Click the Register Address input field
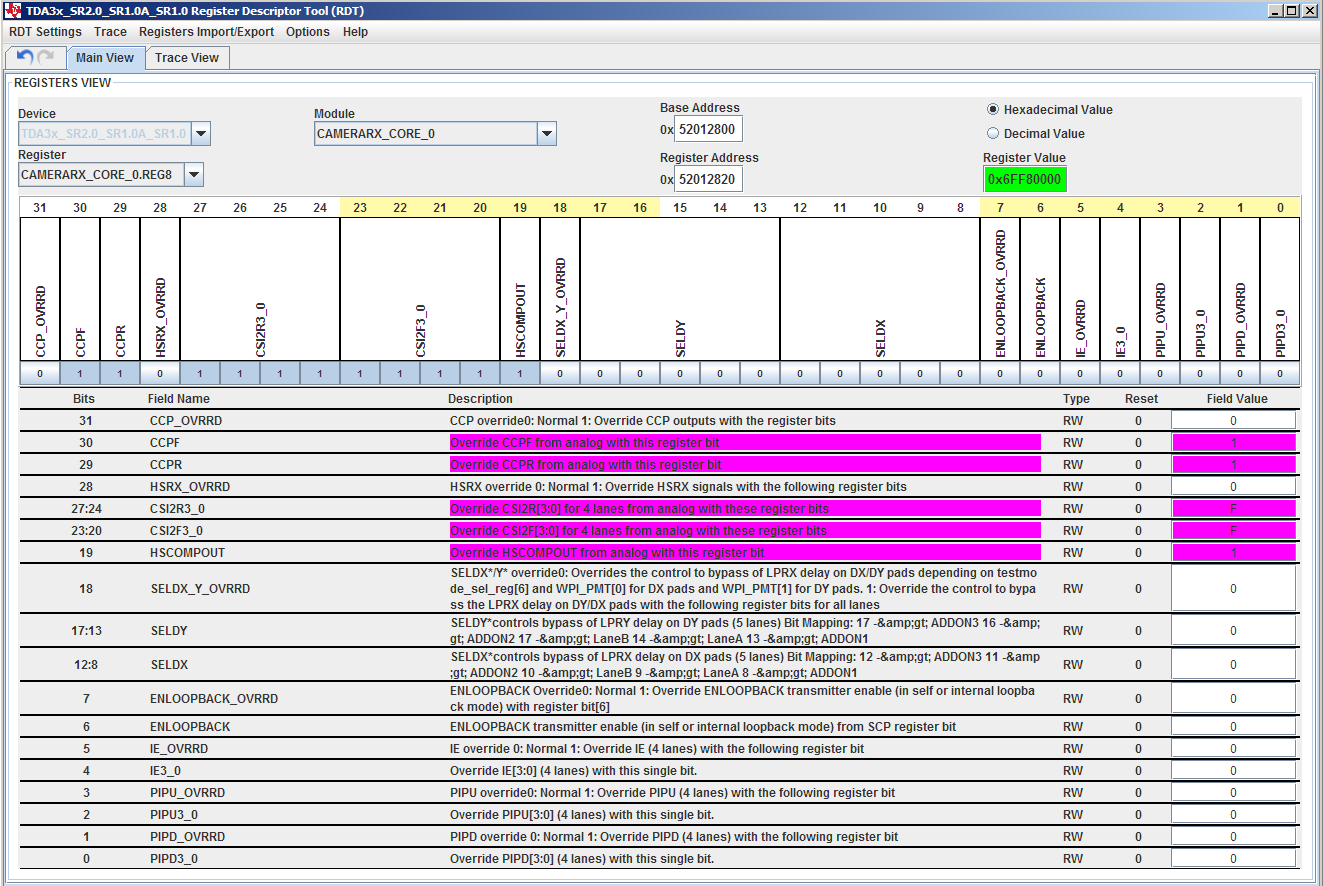This screenshot has width=1323, height=886. (709, 180)
